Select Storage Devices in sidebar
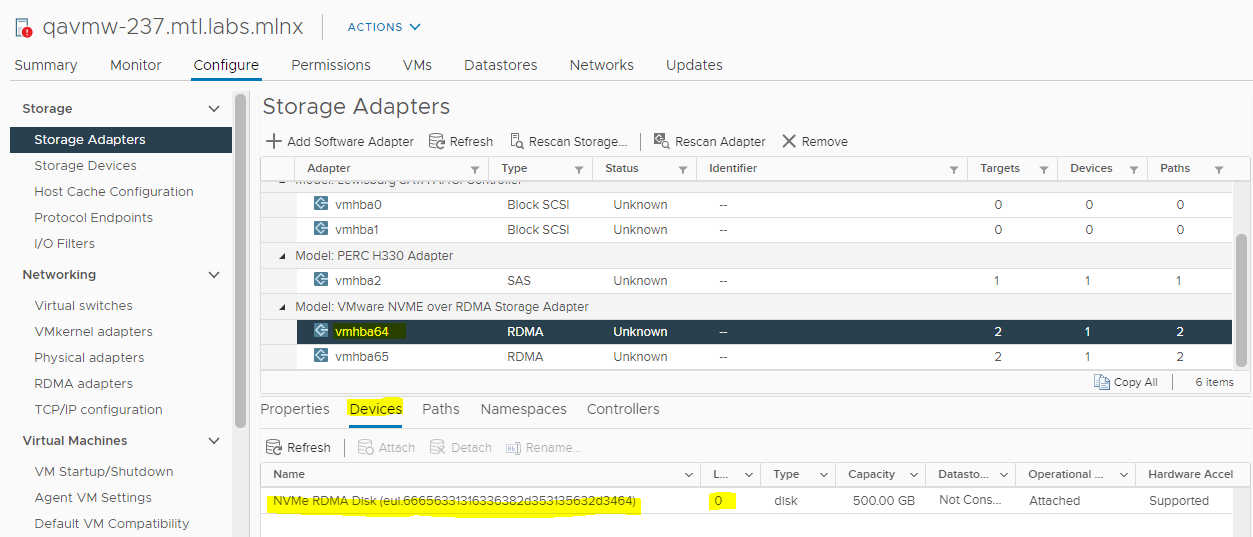The width and height of the screenshot is (1253, 537). click(x=85, y=166)
